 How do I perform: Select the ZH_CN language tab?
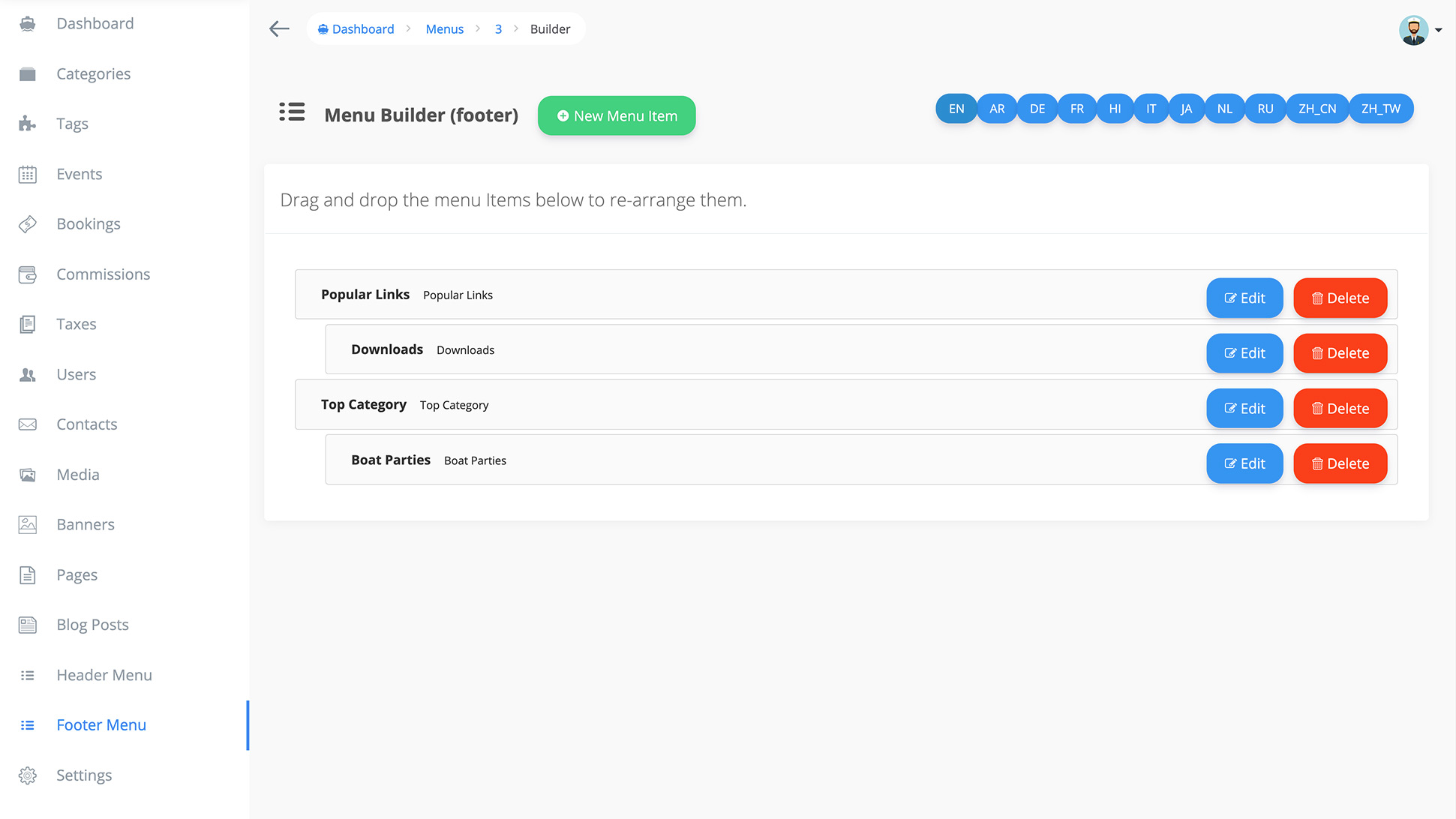[x=1316, y=108]
